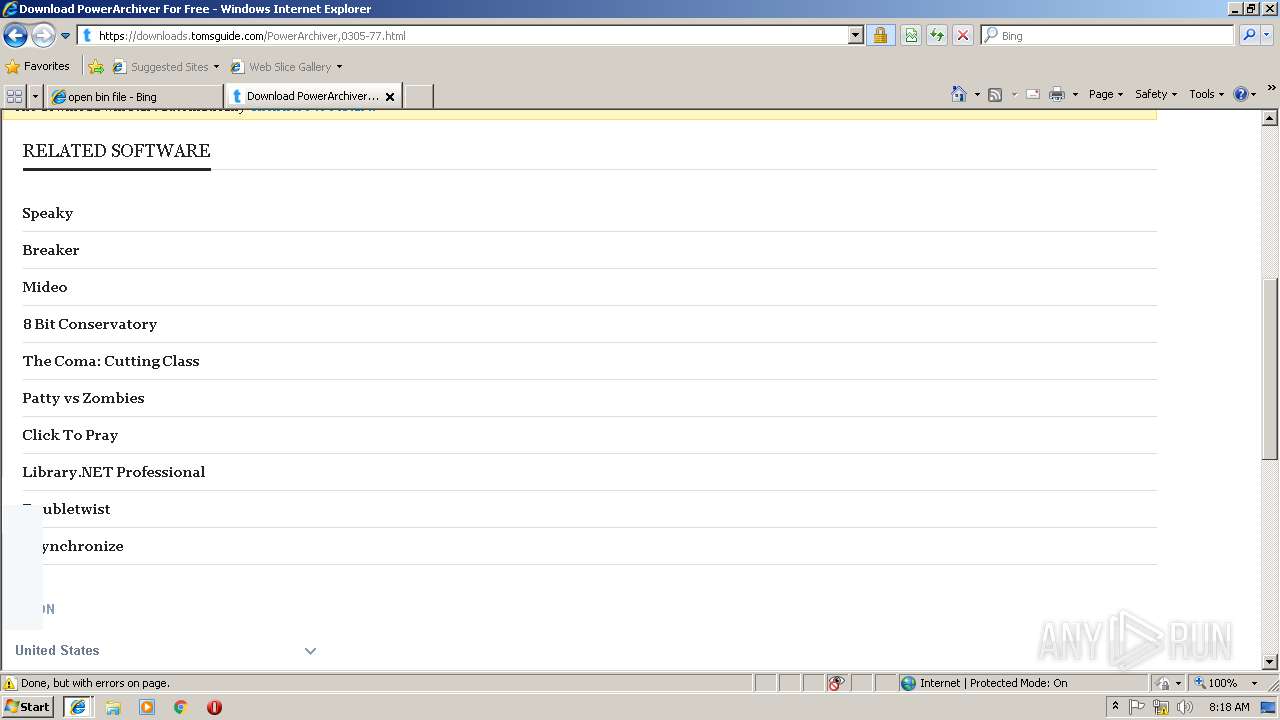Open a new blank tab
Screen dimensions: 1280x720
tap(418, 96)
